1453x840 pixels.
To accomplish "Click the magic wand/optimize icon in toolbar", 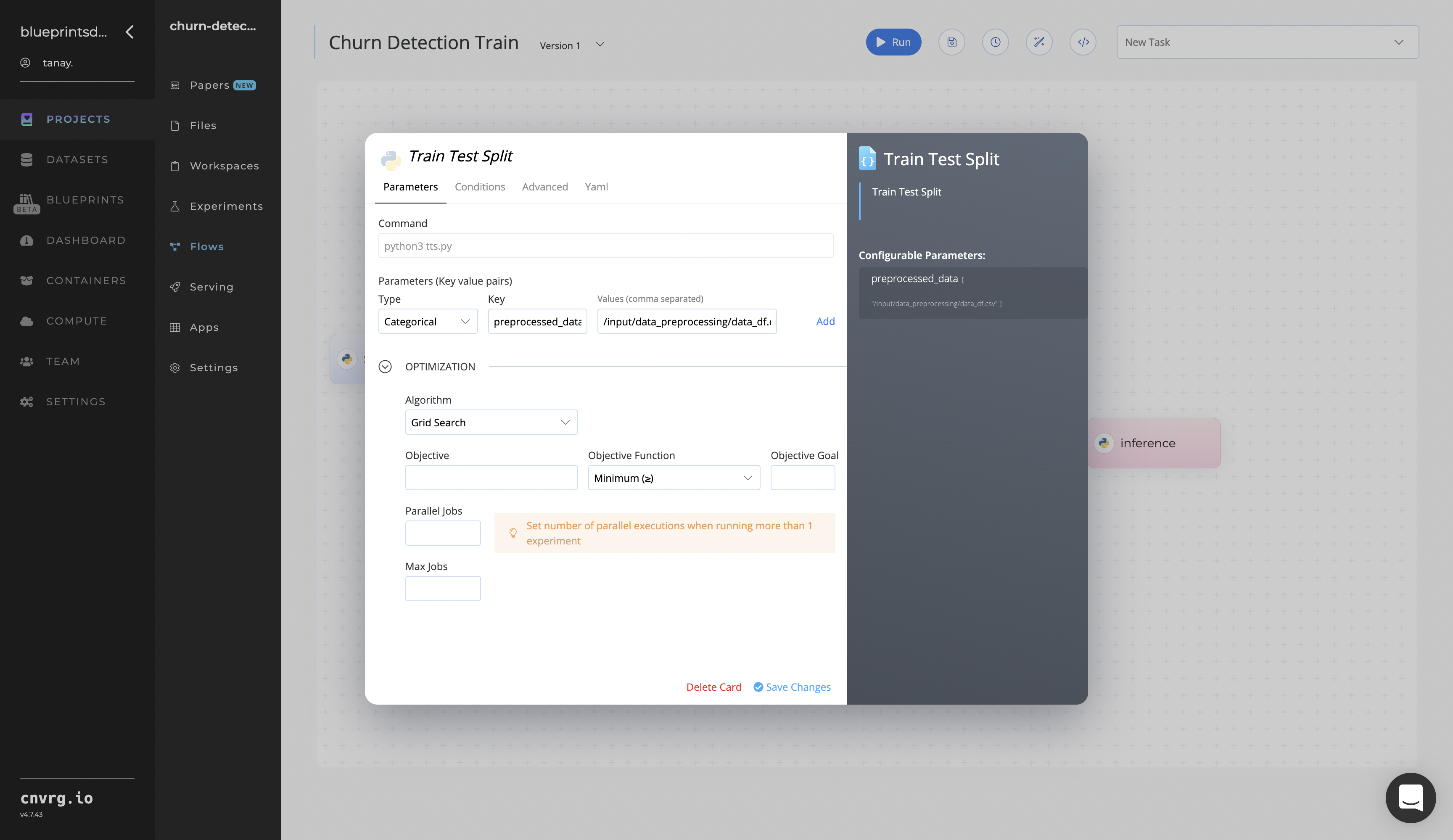I will click(1039, 42).
